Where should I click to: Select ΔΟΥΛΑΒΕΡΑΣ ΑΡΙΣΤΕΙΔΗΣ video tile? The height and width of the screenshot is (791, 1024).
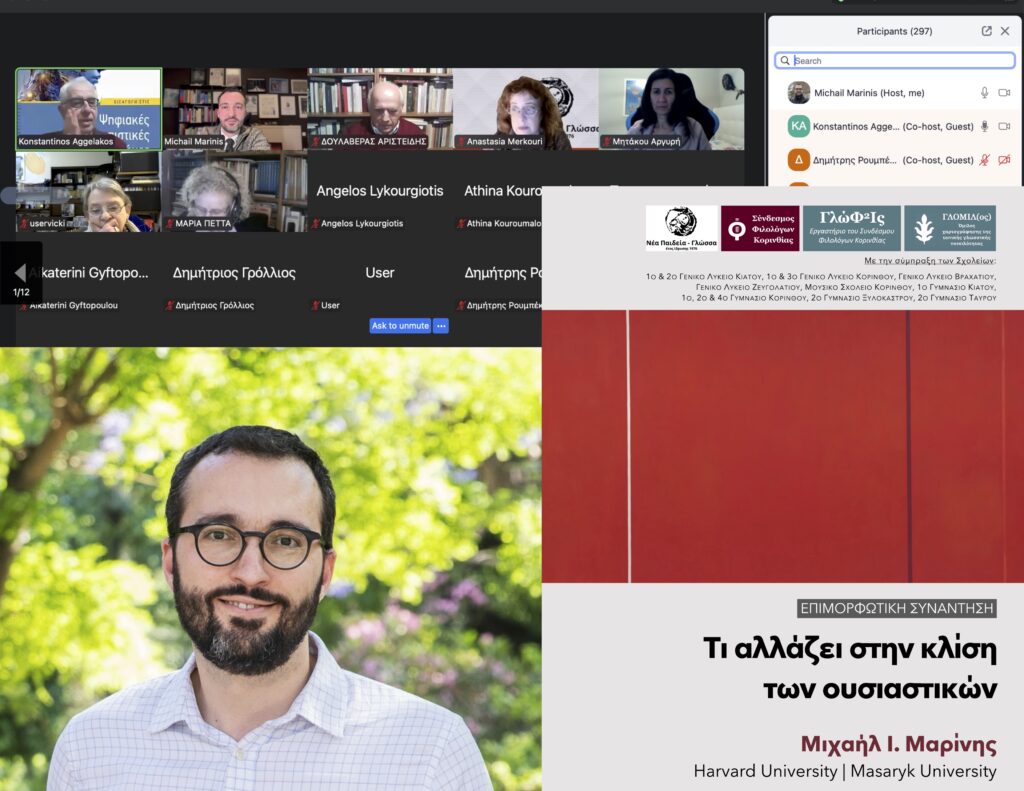click(x=380, y=108)
